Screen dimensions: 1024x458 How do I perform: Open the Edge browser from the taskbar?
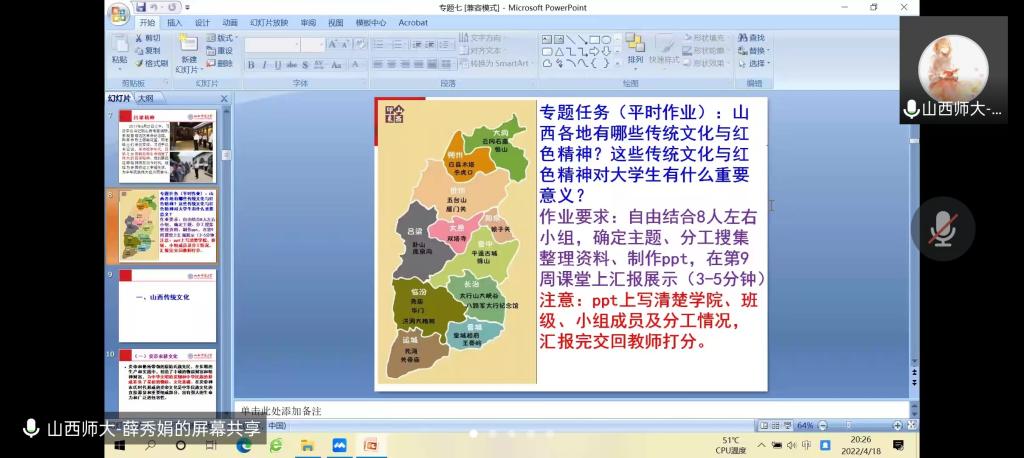[243, 445]
